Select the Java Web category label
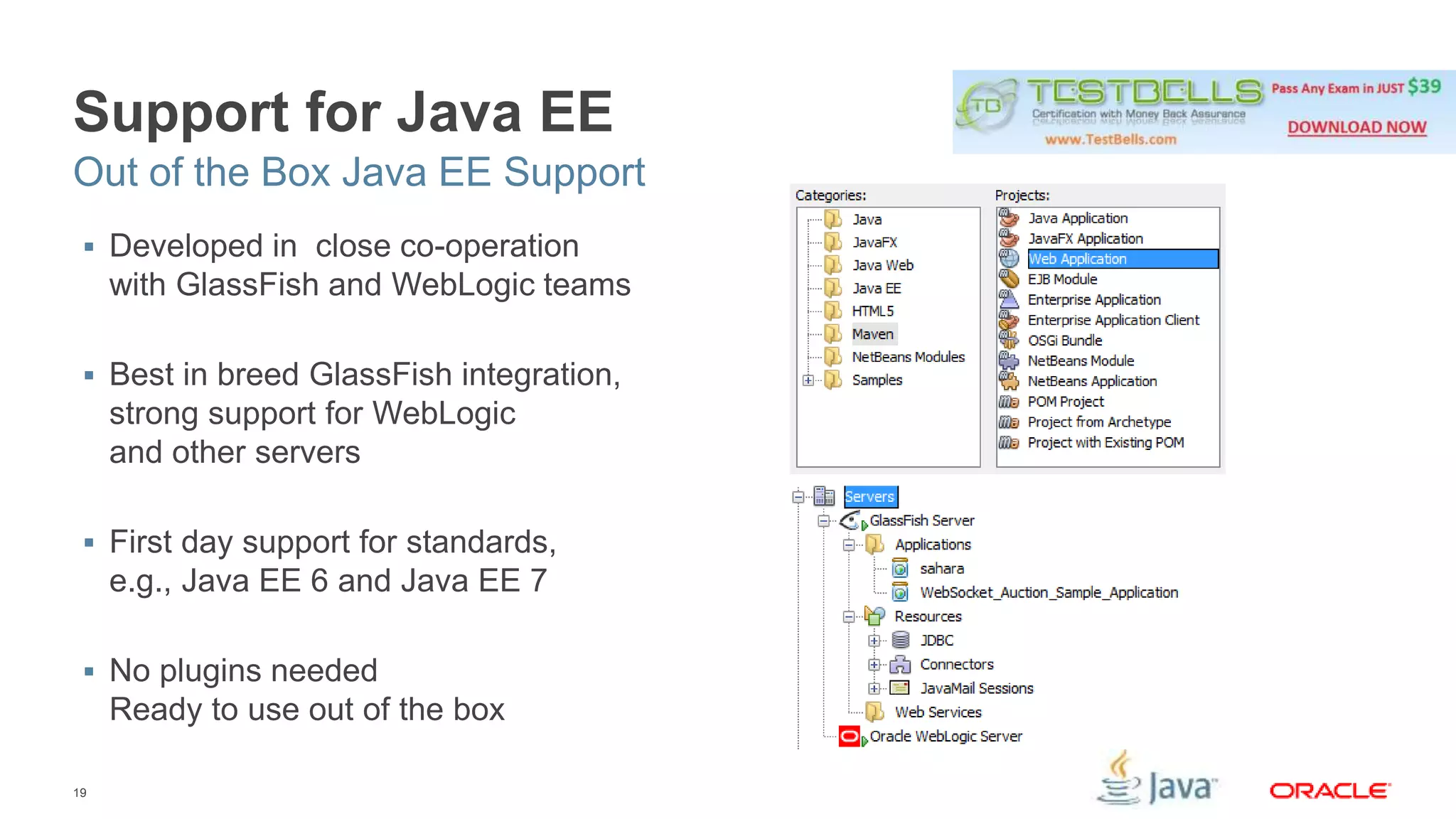The width and height of the screenshot is (1456, 819). tap(883, 265)
